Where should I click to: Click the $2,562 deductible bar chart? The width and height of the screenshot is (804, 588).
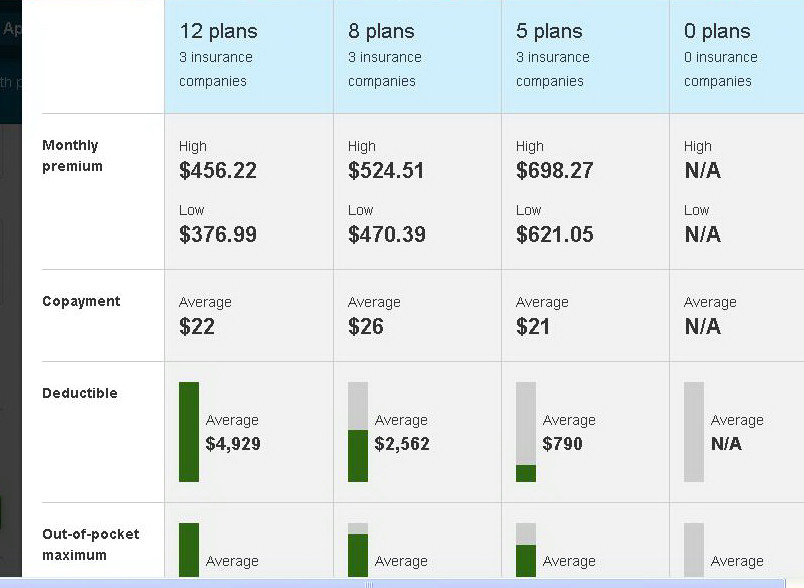358,432
